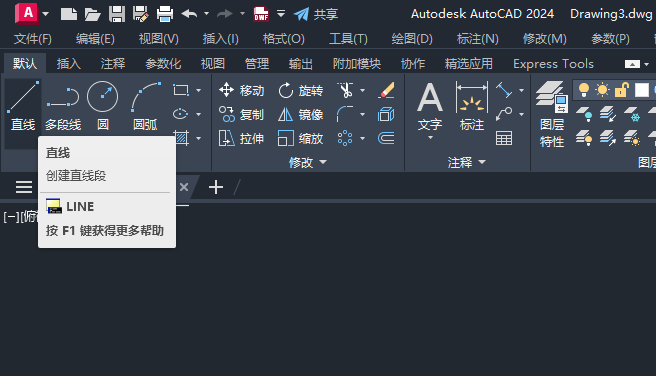The height and width of the screenshot is (376, 656).
Task: Expand the 注释 panel flyout
Action: (467, 162)
